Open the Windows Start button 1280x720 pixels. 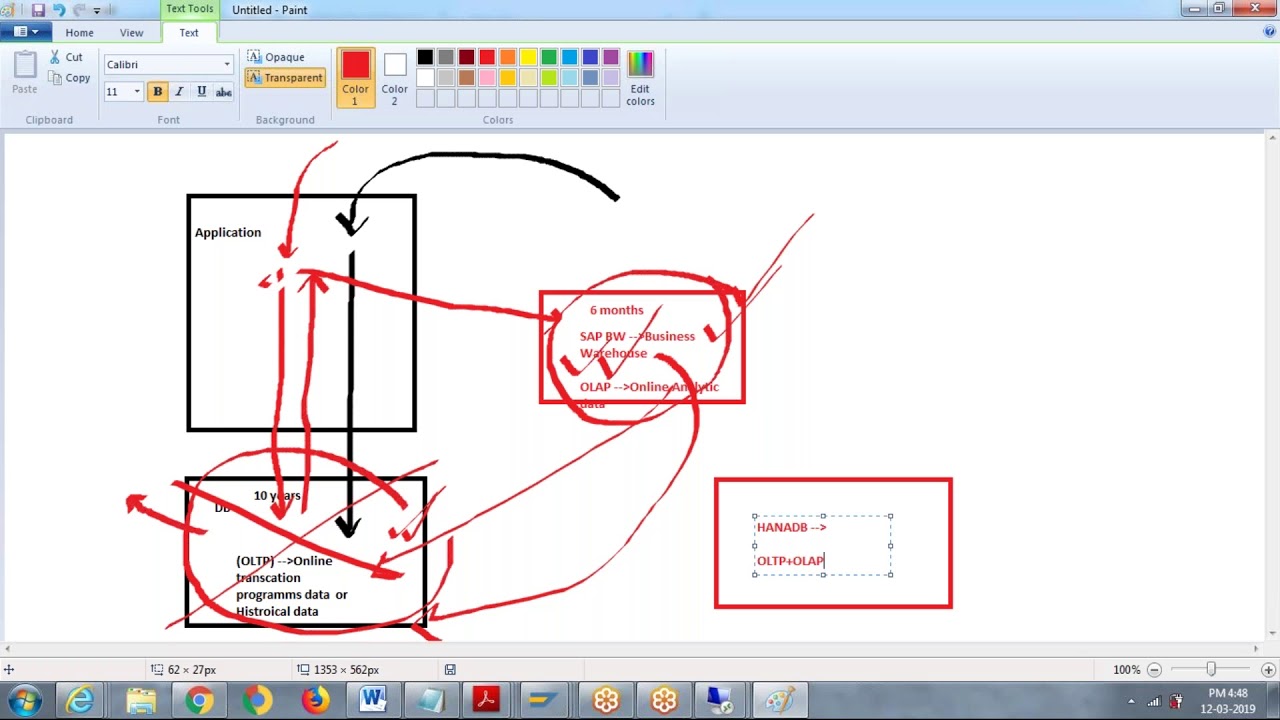click(x=25, y=701)
